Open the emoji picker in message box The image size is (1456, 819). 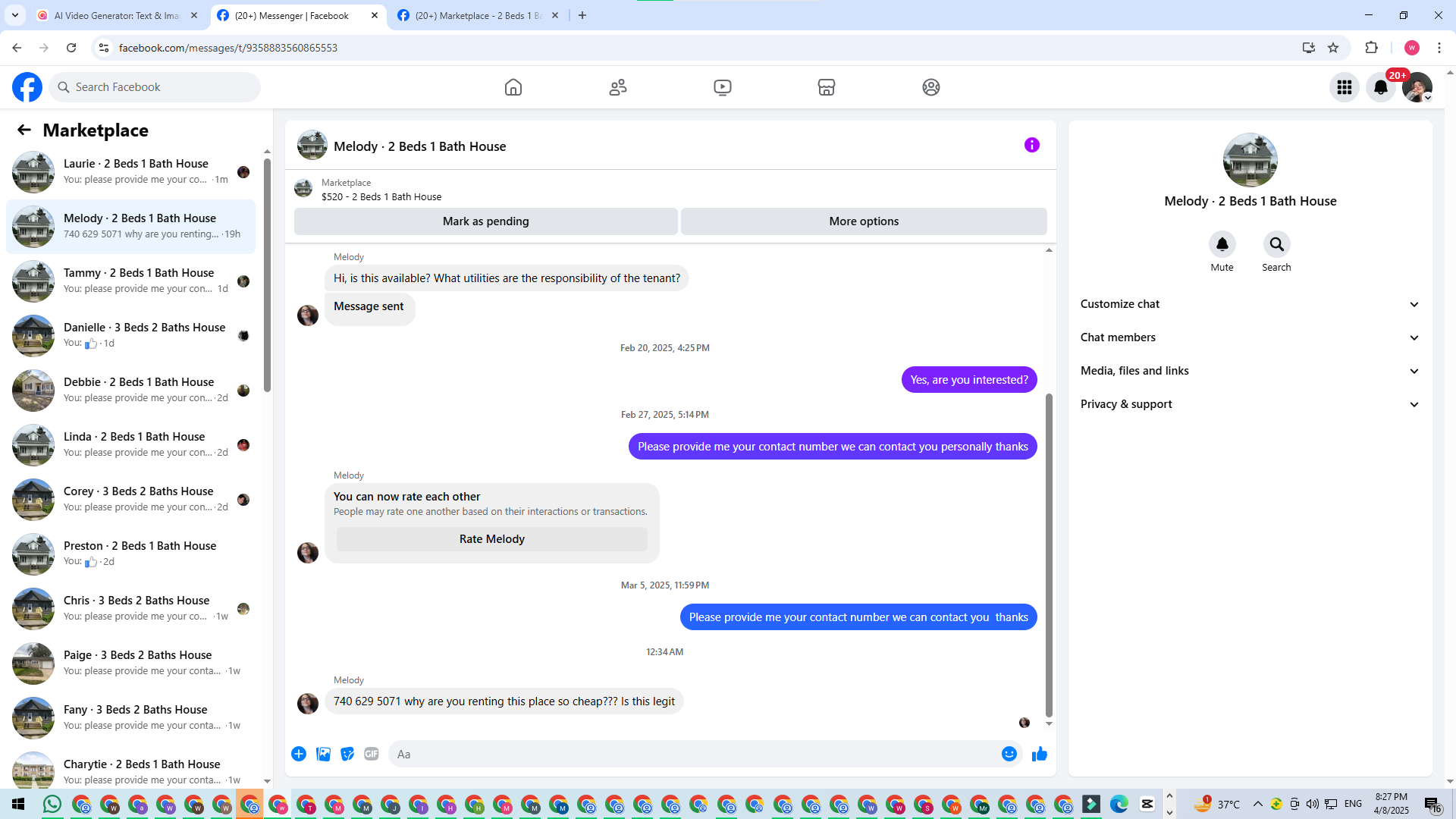[1009, 754]
